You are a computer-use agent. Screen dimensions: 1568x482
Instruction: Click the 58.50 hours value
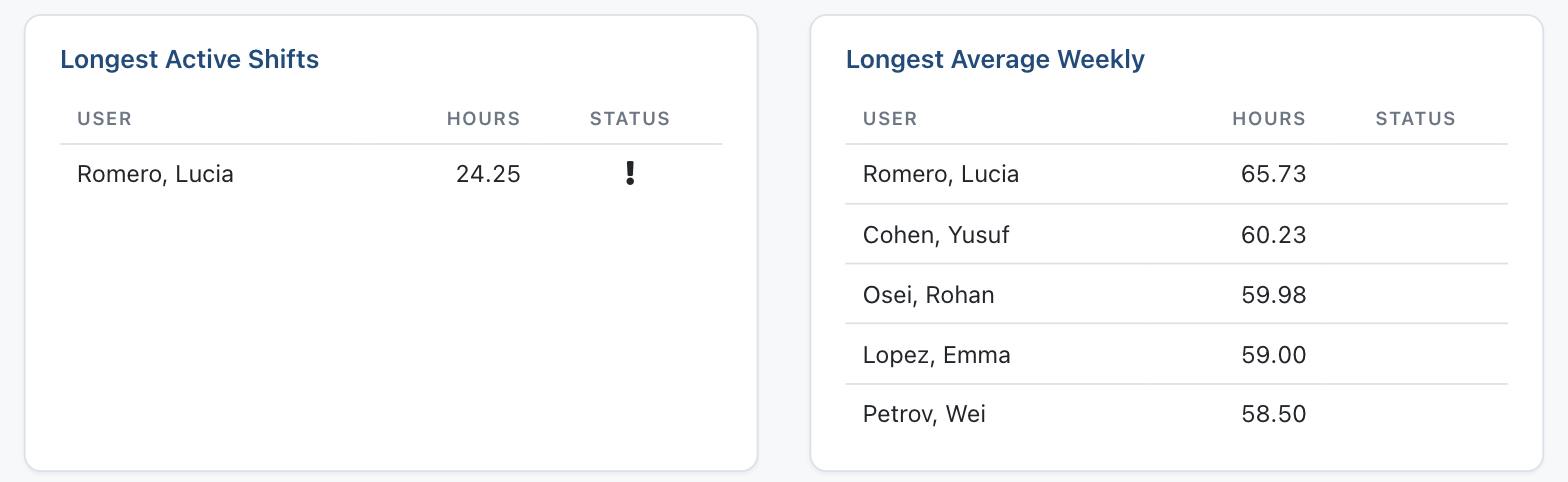click(1273, 414)
